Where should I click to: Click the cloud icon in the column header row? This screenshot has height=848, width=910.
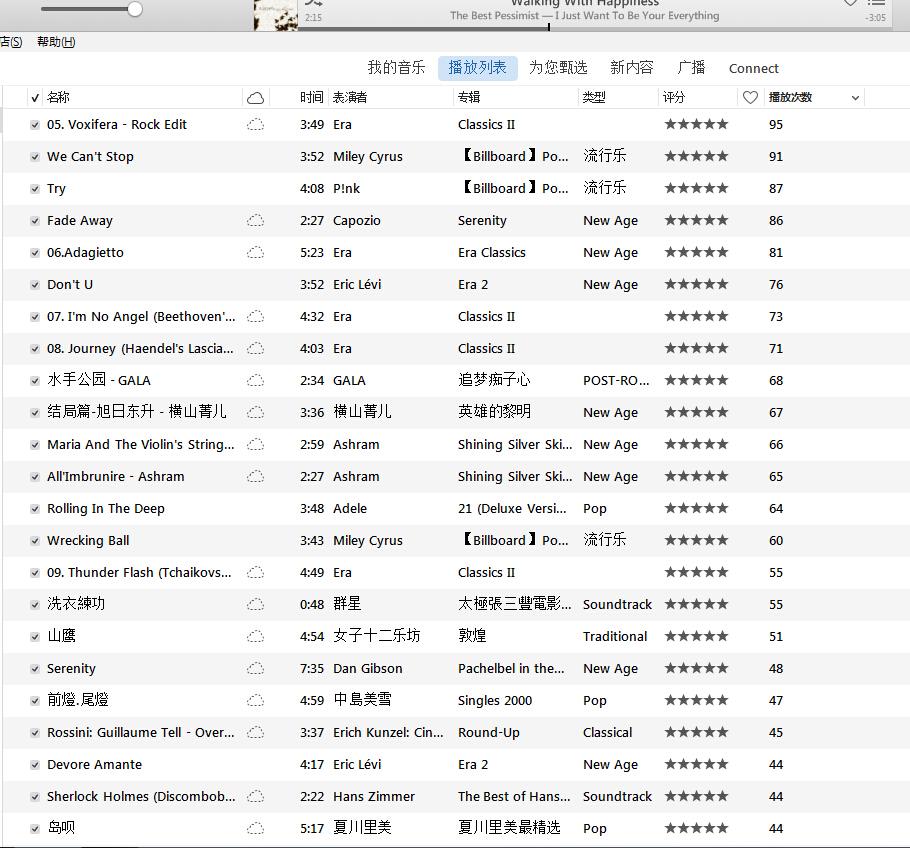[255, 97]
